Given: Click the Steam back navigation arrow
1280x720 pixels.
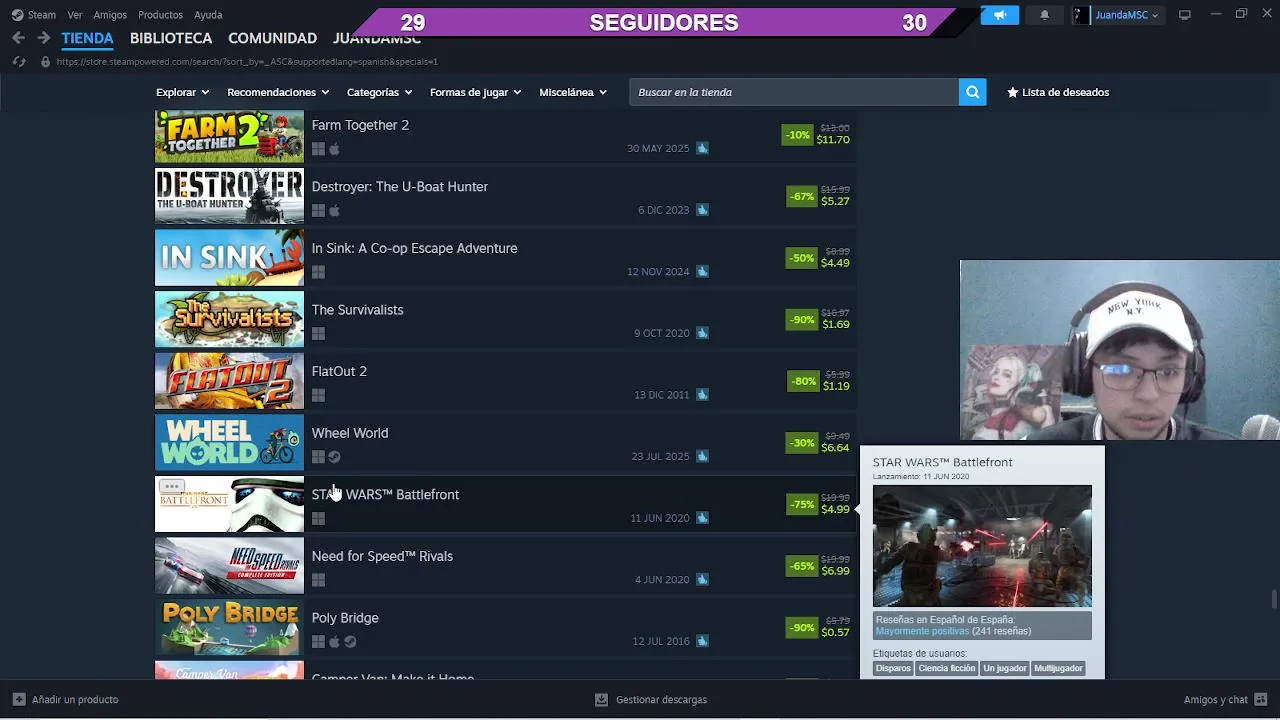Looking at the screenshot, I should click(x=18, y=38).
